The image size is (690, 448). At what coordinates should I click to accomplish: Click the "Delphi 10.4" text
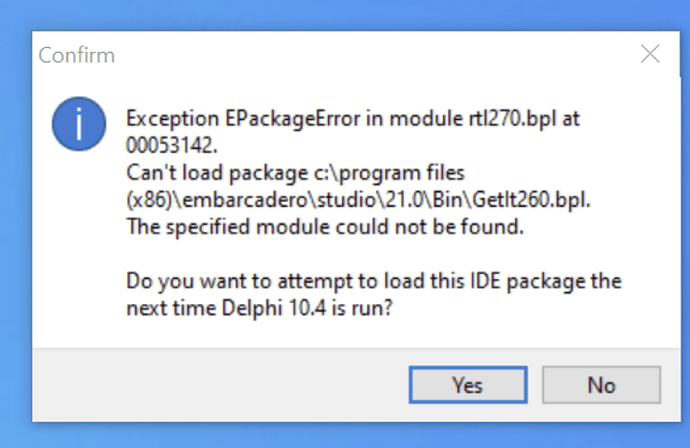coord(273,308)
